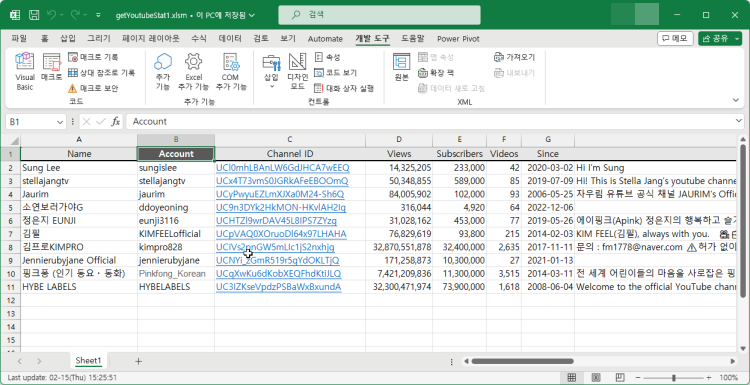Viewport: 750px width, 385px height.
Task: Click XML Import (가져오기)
Action: click(x=514, y=57)
